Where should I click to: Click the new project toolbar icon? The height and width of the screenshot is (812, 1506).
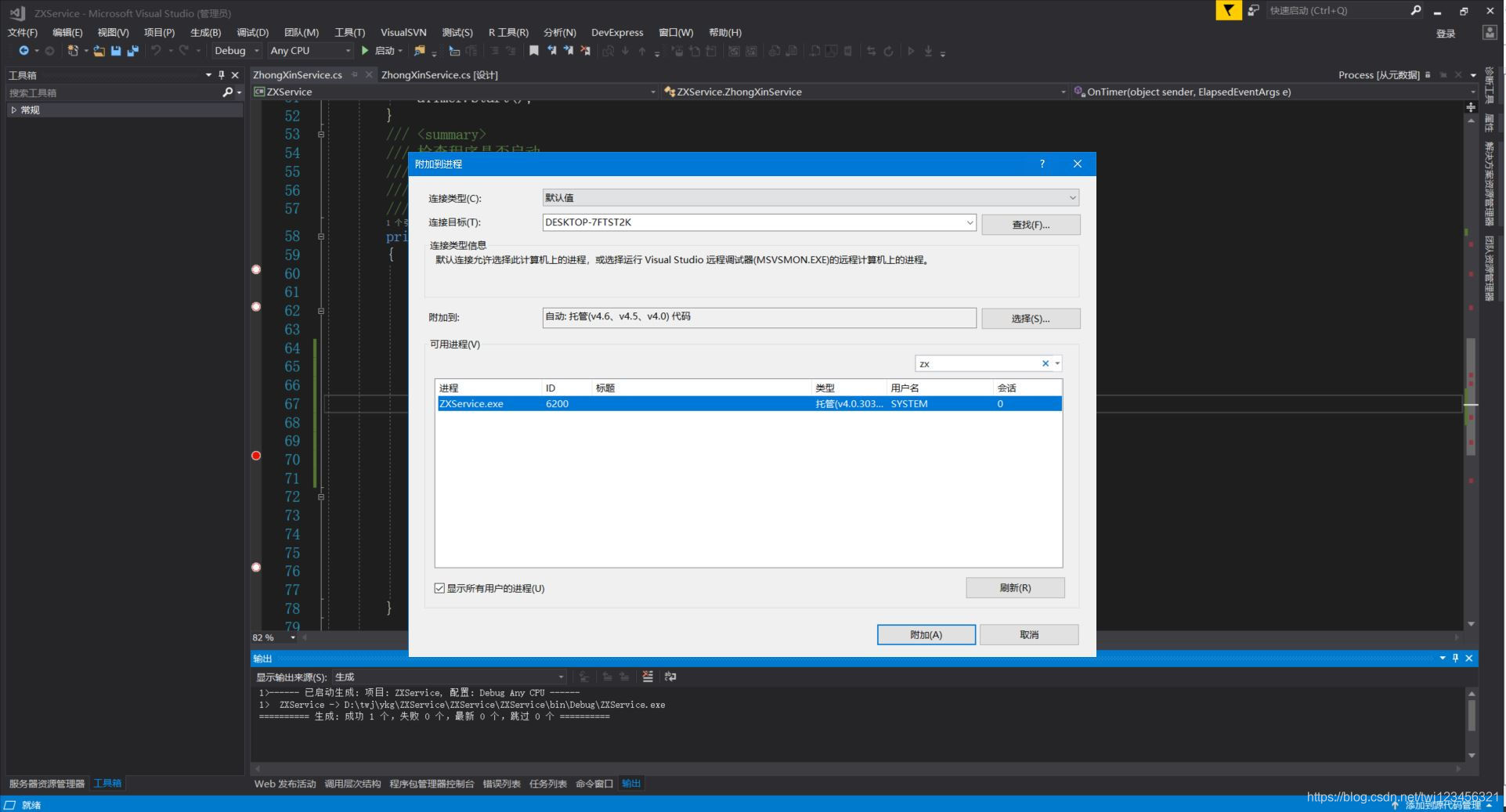pos(73,51)
